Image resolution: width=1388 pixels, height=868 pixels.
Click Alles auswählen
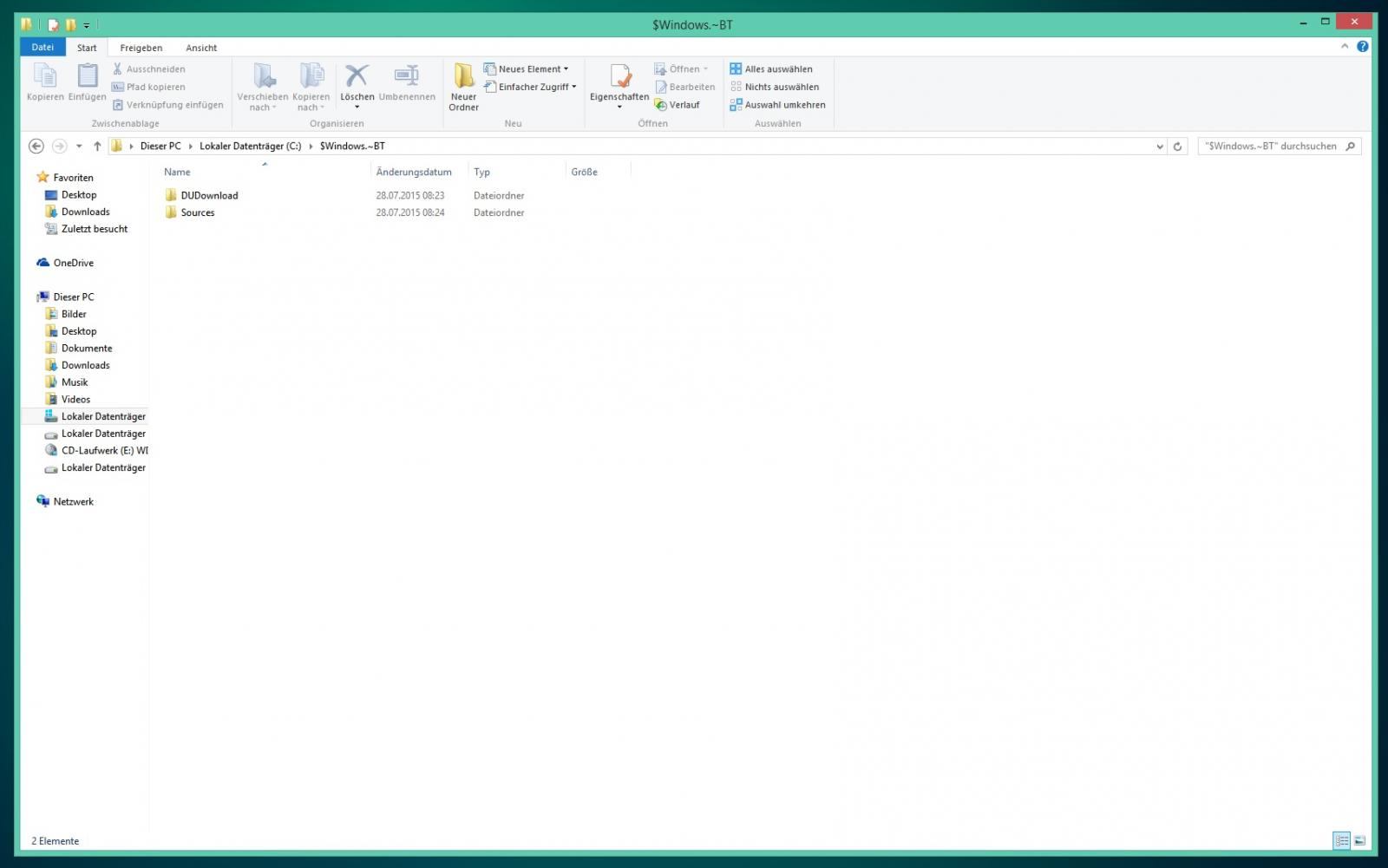point(771,69)
